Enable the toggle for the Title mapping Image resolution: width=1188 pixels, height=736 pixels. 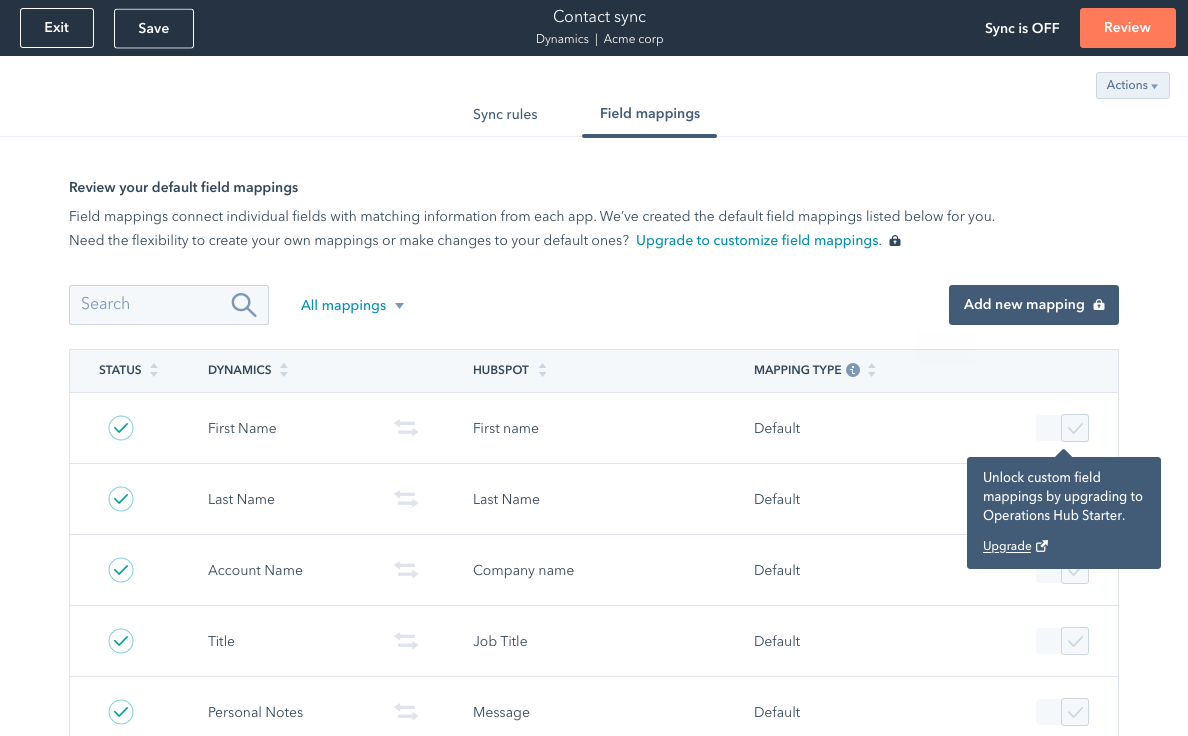[x=1062, y=641]
